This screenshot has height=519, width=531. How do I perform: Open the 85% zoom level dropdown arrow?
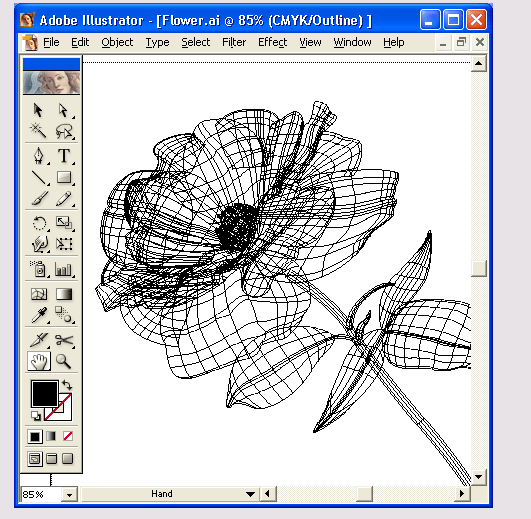pos(69,495)
